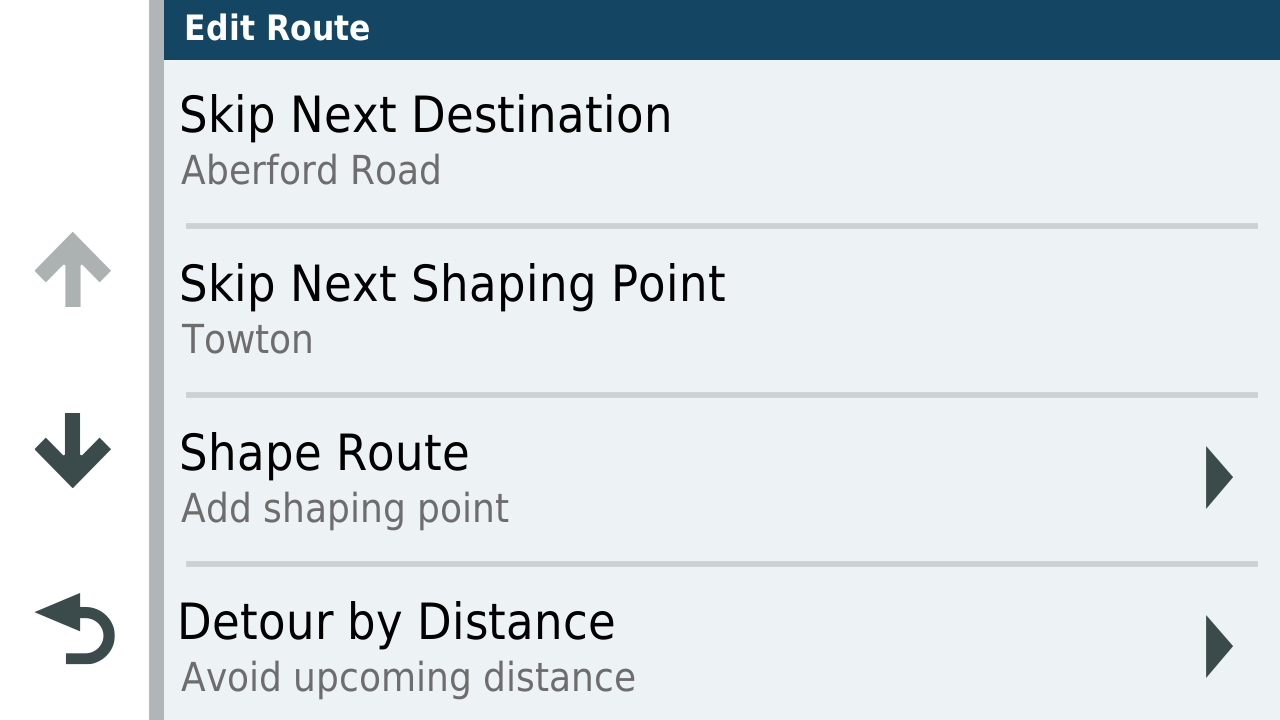Tap the Towton shaping point subtitle
1280x720 pixels.
tap(247, 340)
